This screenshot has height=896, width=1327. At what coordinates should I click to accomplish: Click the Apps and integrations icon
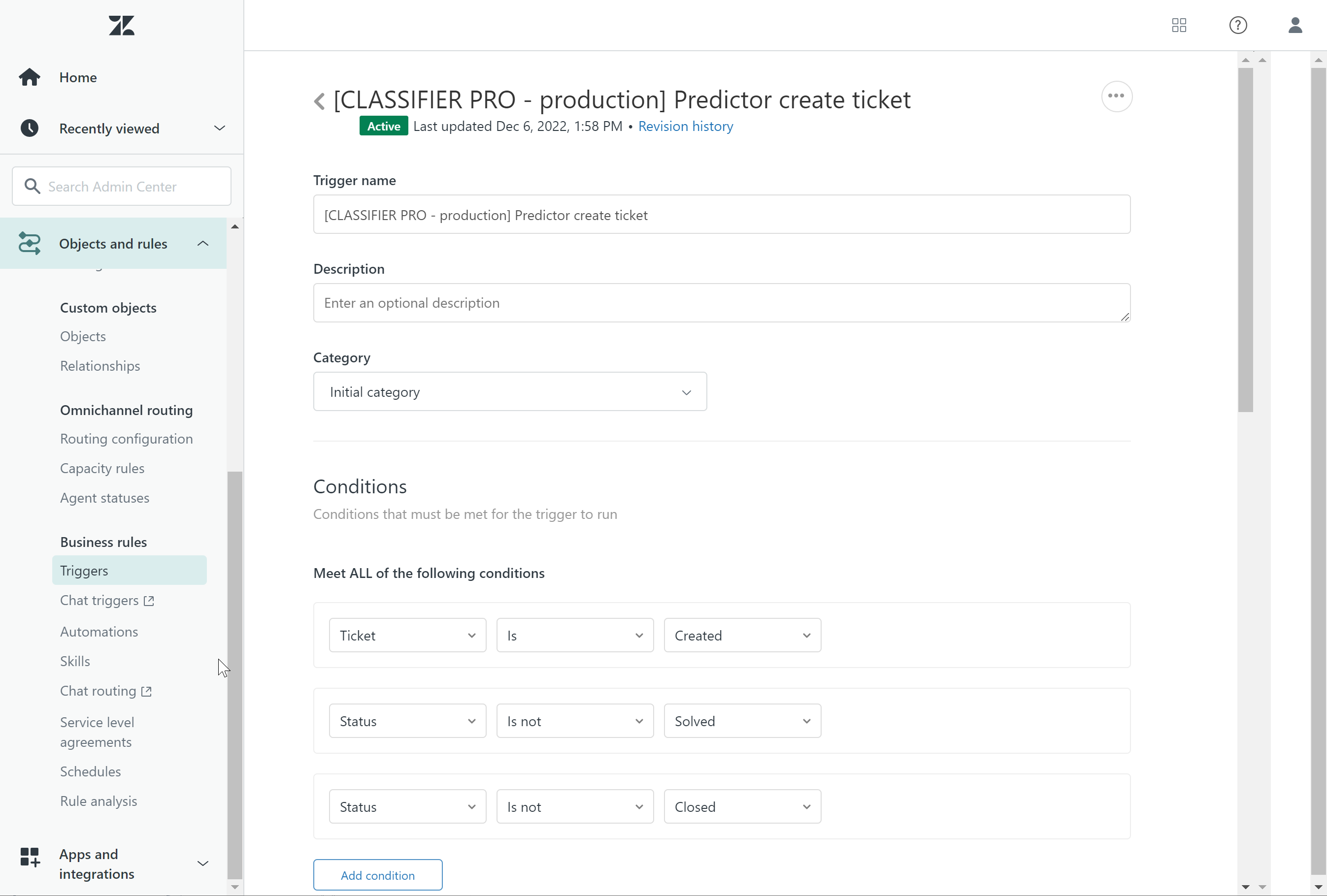pos(30,857)
